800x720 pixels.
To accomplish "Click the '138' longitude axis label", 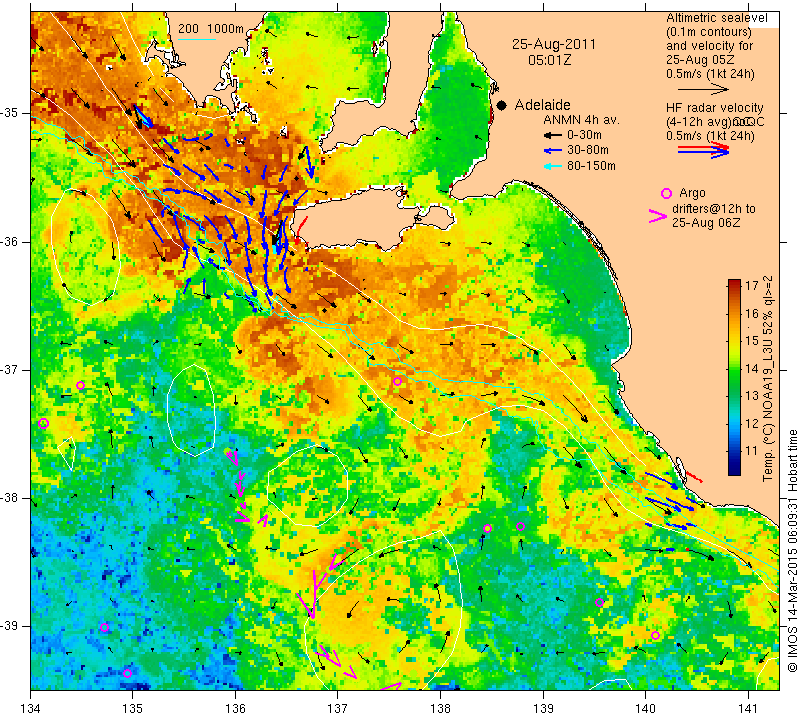I will [440, 708].
